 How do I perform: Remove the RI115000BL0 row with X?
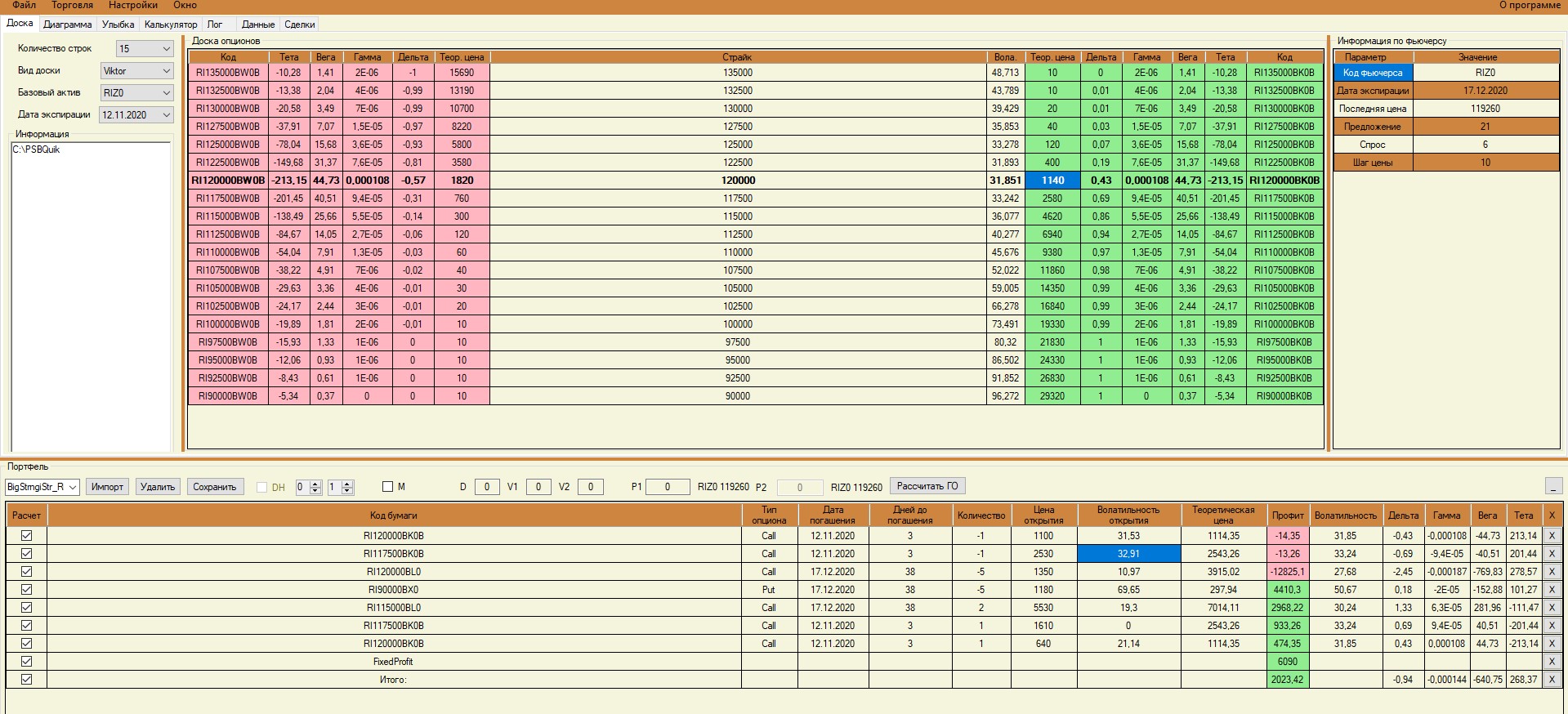(1552, 608)
